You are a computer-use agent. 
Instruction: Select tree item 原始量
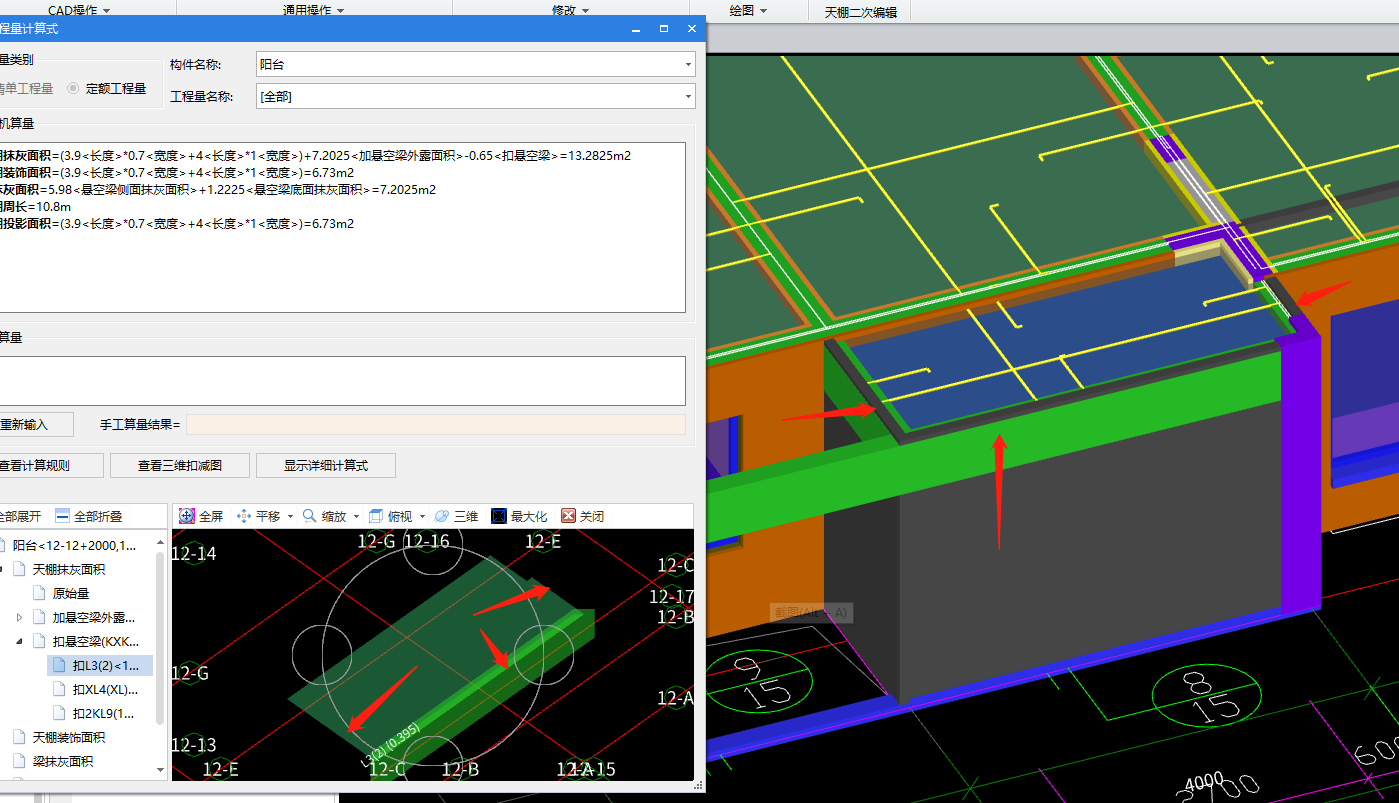pos(71,593)
